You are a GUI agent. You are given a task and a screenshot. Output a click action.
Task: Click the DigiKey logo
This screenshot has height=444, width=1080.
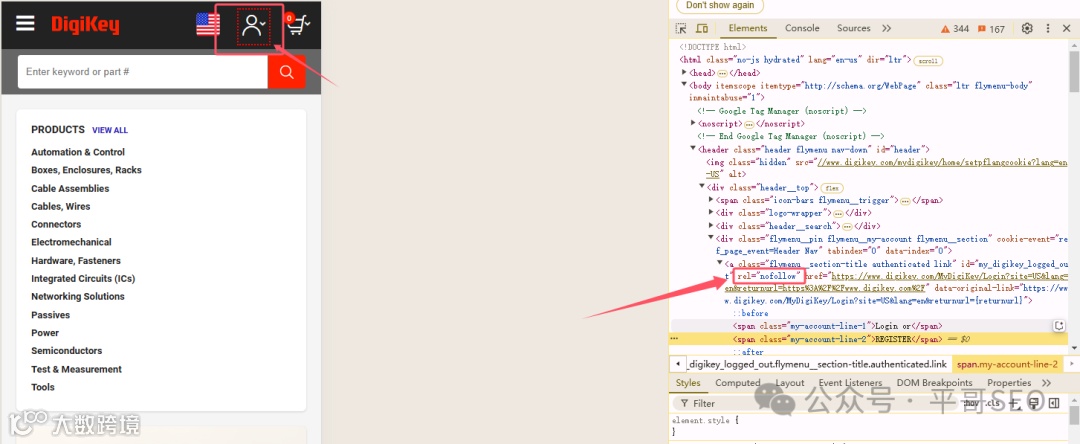(85, 25)
